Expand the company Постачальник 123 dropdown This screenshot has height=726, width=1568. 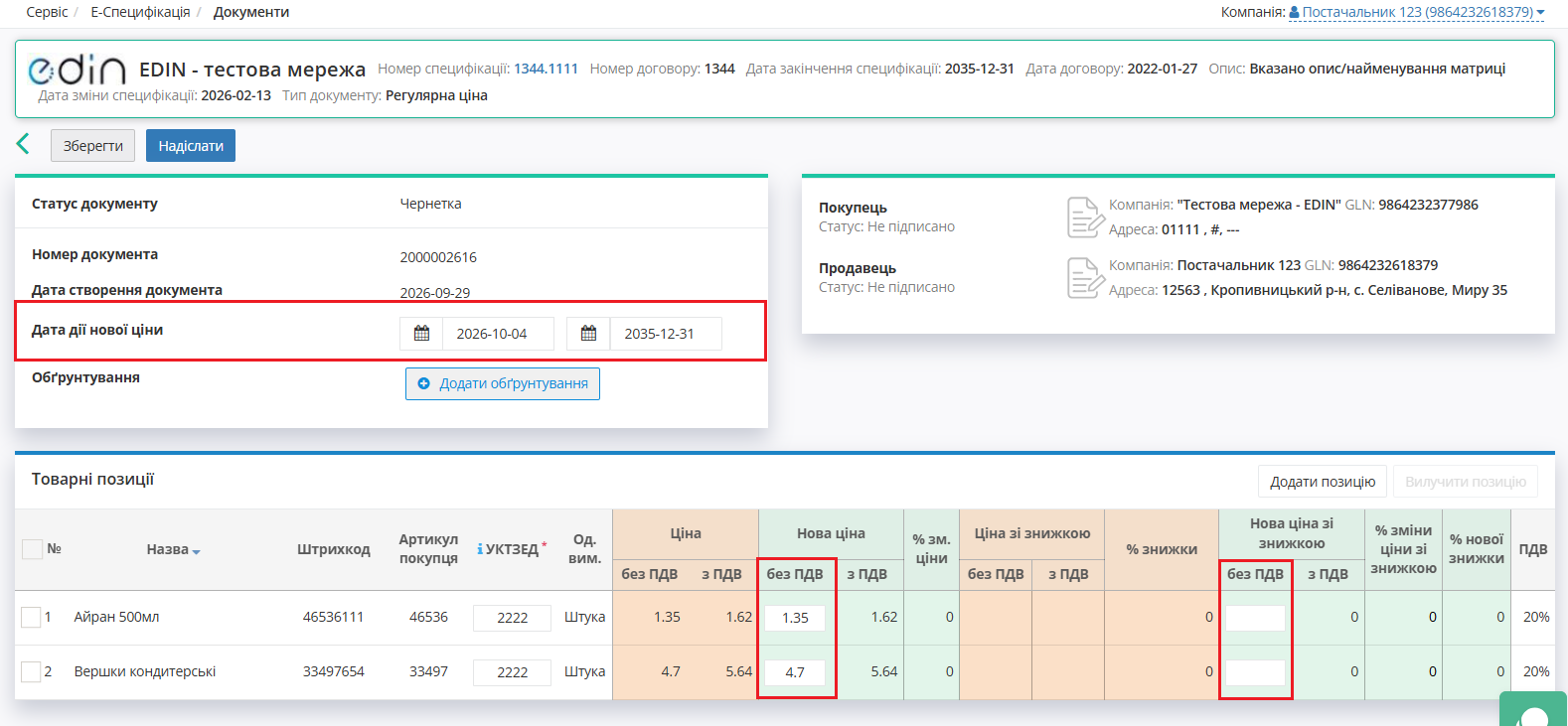(x=1417, y=12)
